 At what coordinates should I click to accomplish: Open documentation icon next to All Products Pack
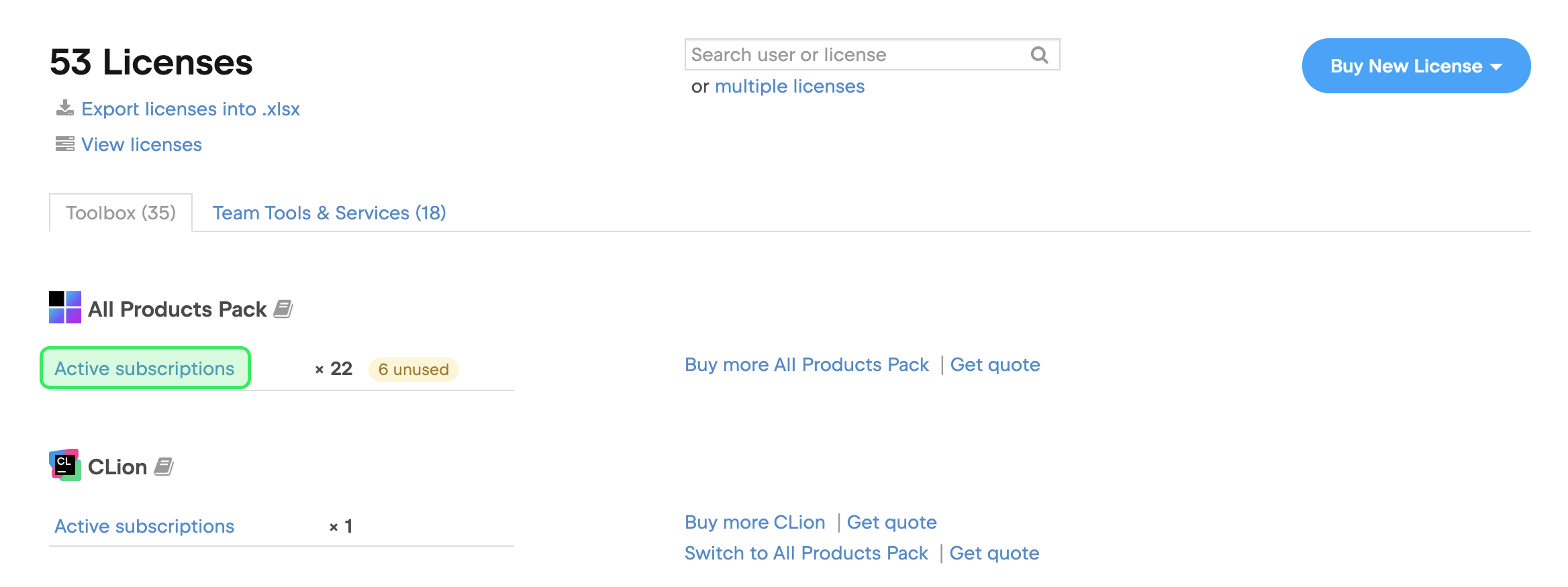(x=283, y=309)
